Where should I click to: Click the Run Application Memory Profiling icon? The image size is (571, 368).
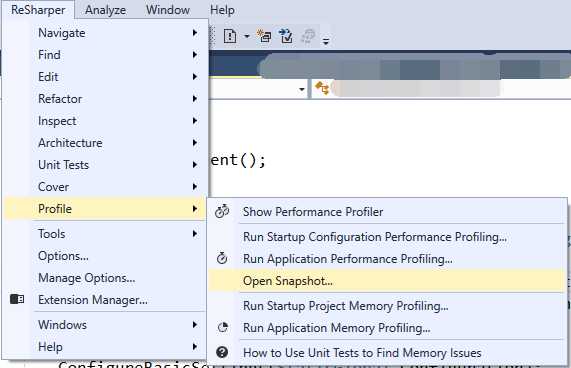click(x=223, y=328)
